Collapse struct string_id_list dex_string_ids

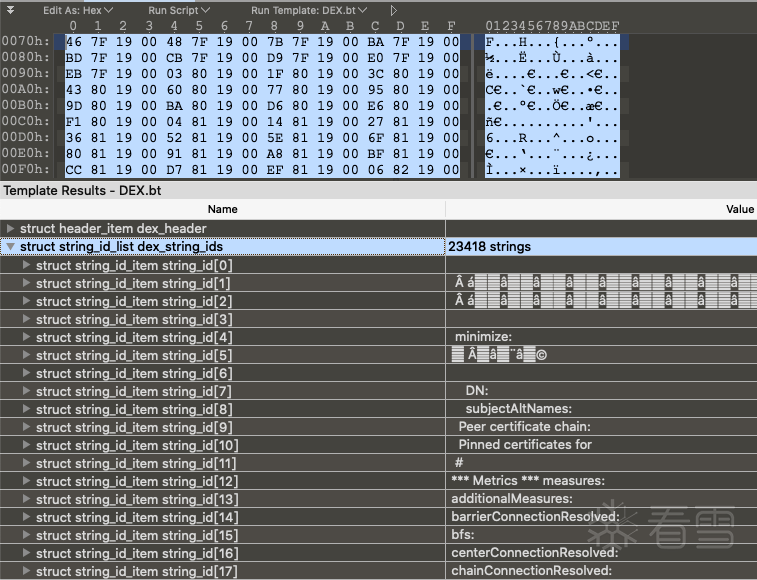click(10, 246)
